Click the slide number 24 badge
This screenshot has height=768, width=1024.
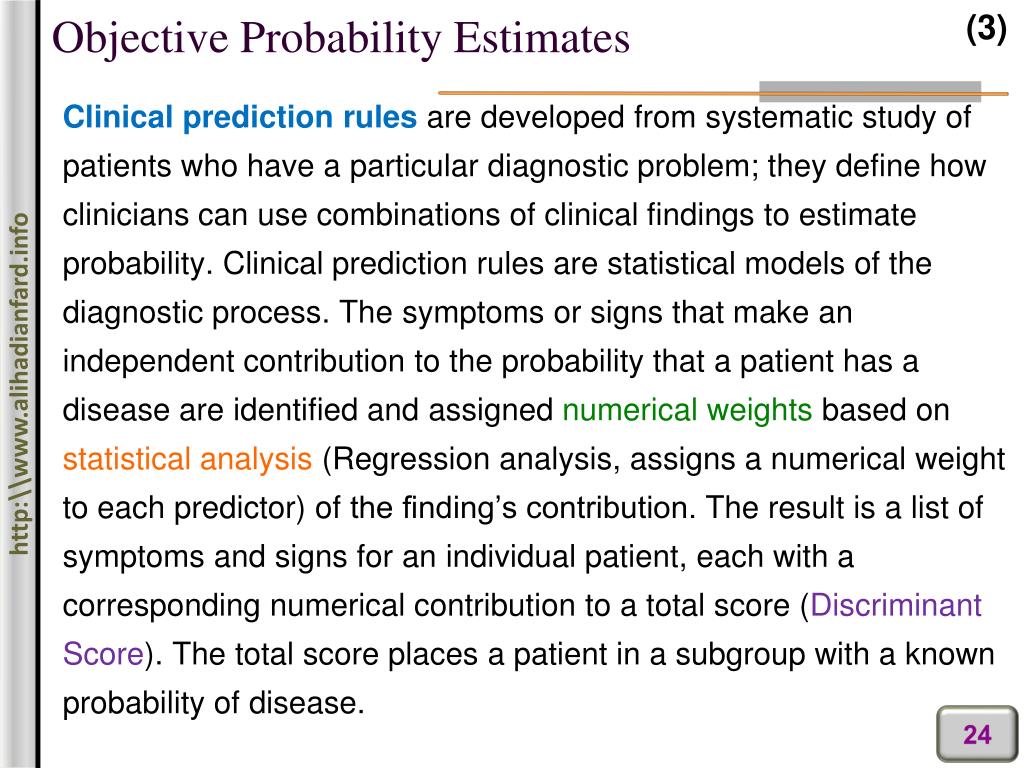pyautogui.click(x=976, y=736)
